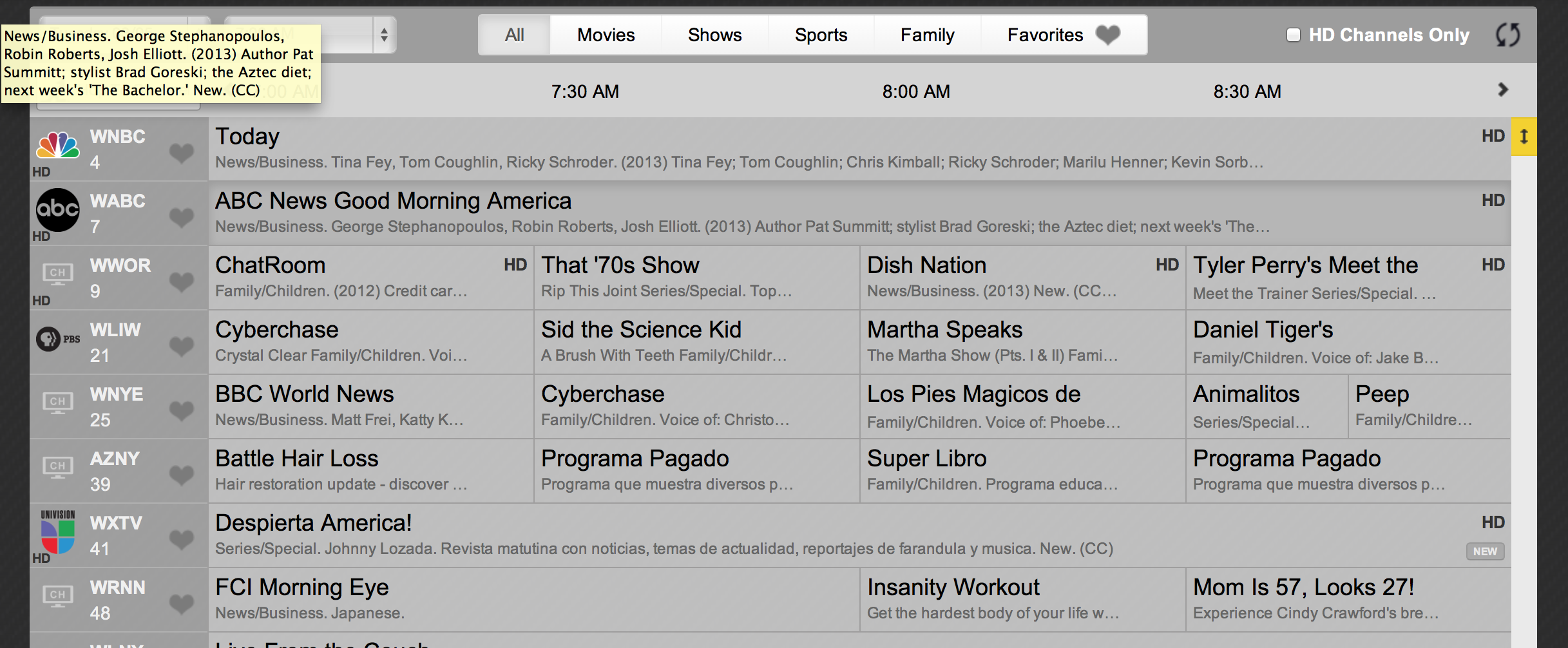Screen dimensions: 1568x648
Task: Open ABC News Good Morning America listing
Action: tap(859, 213)
